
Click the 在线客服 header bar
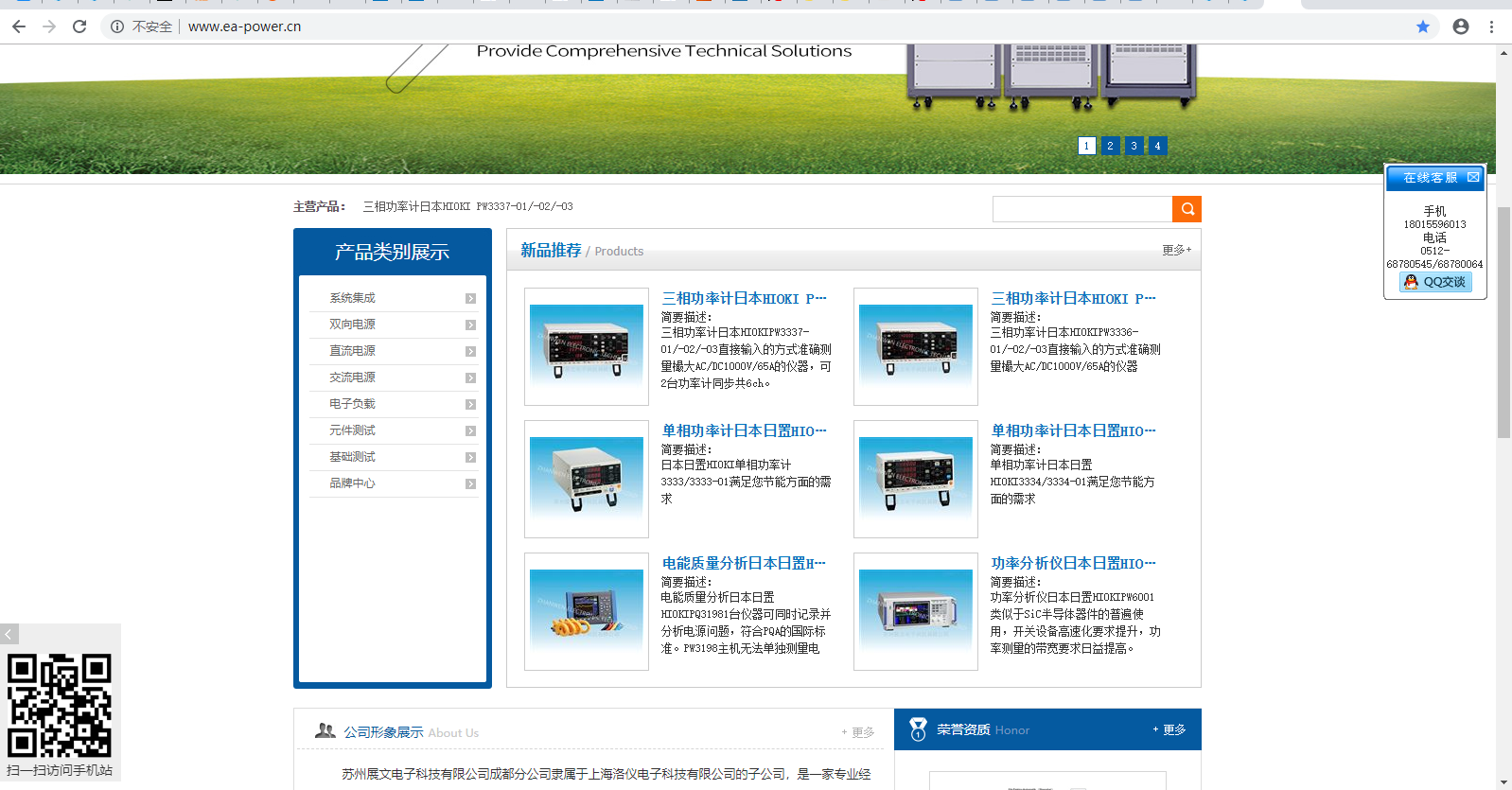(1435, 178)
